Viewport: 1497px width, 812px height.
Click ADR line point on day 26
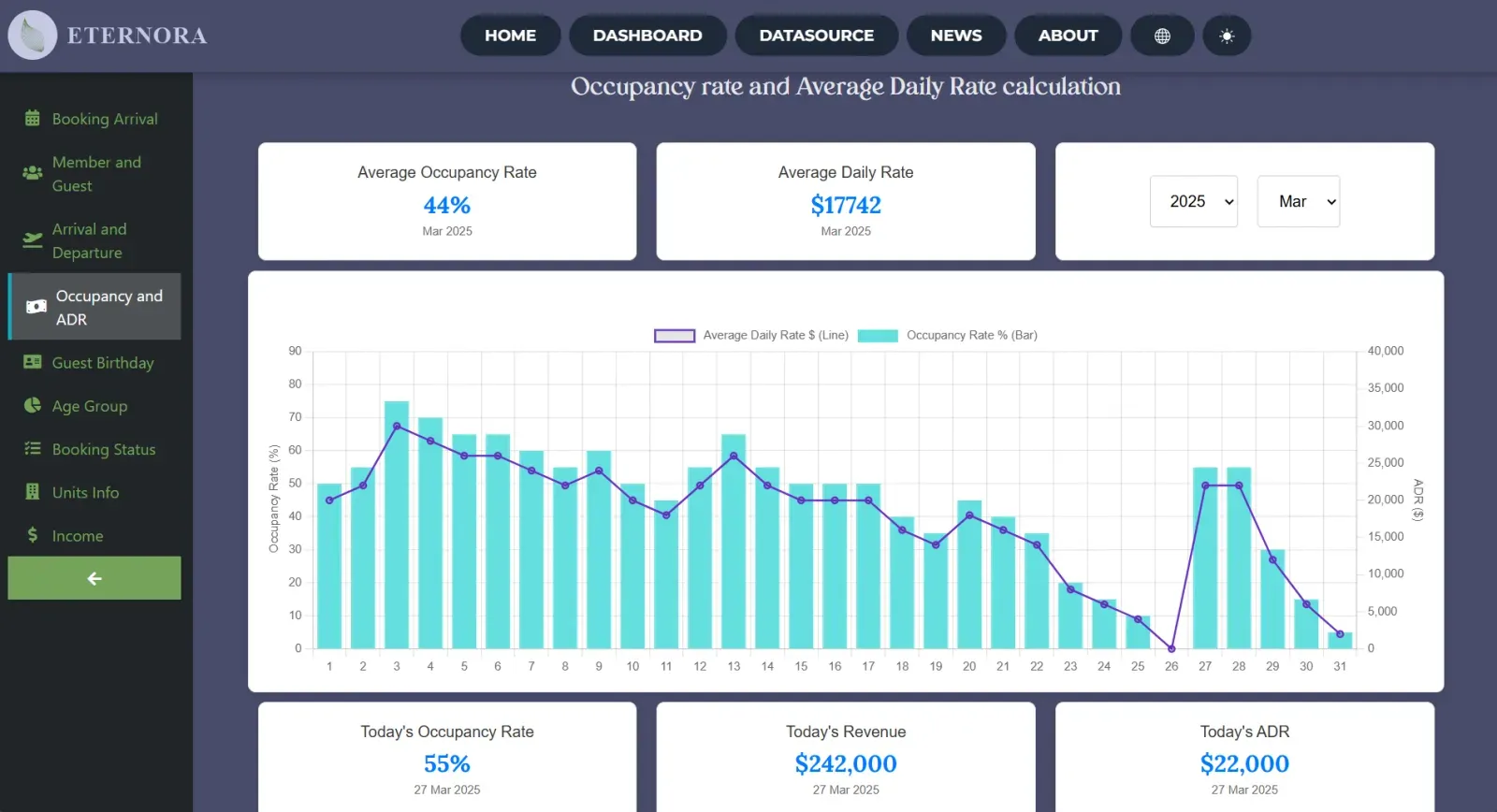coord(1171,648)
